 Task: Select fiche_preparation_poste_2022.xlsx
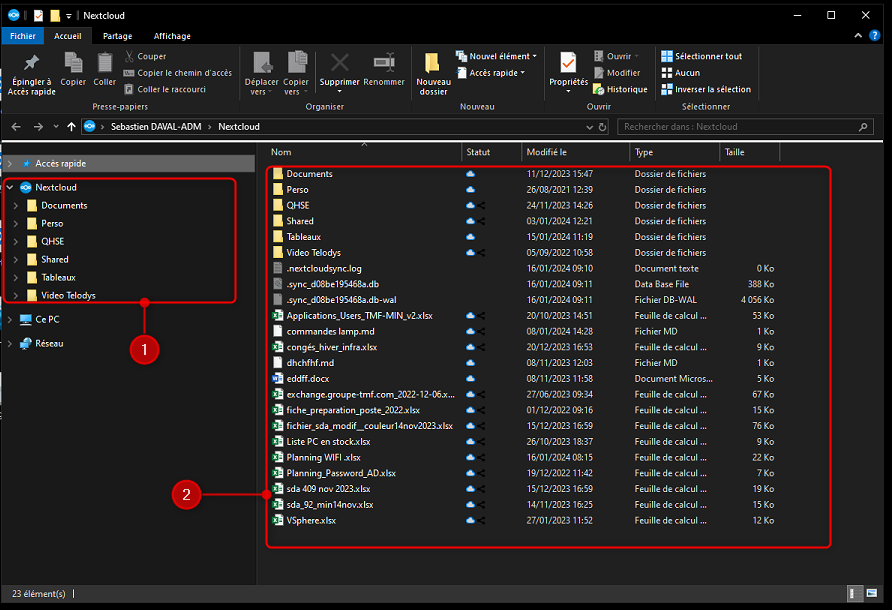click(353, 410)
